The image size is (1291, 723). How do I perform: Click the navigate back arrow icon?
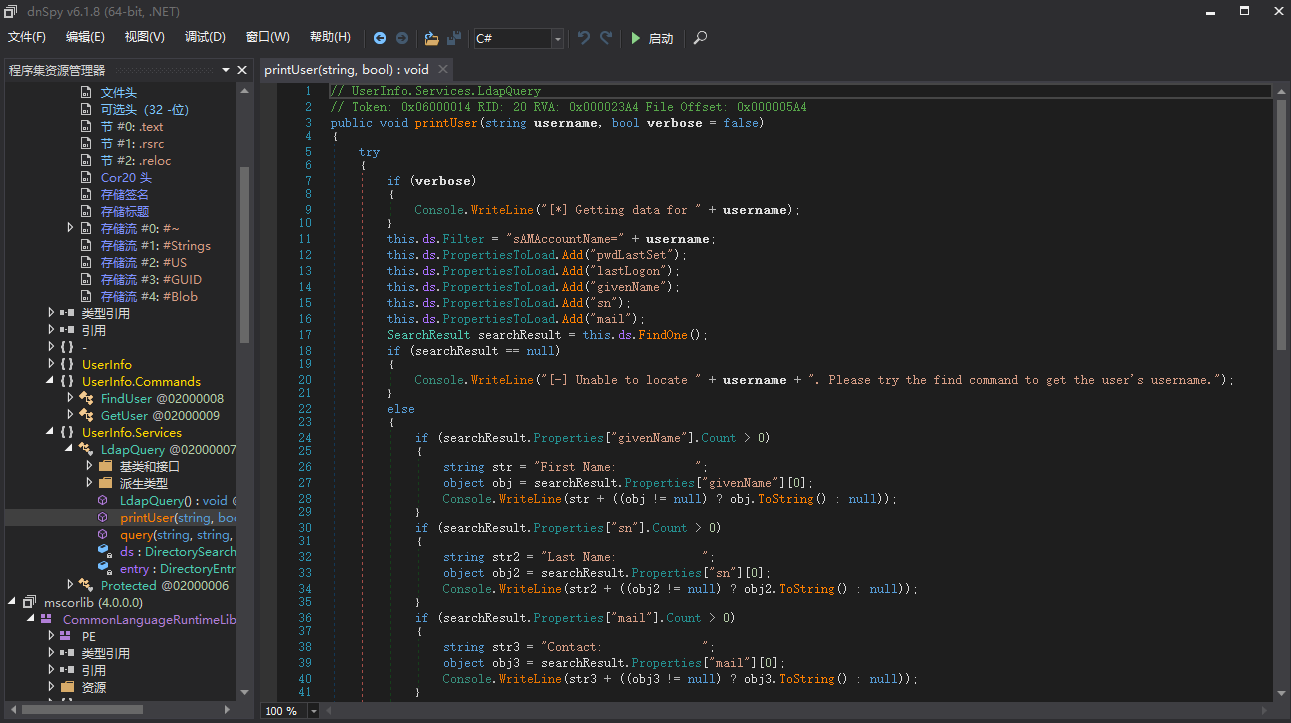click(380, 38)
